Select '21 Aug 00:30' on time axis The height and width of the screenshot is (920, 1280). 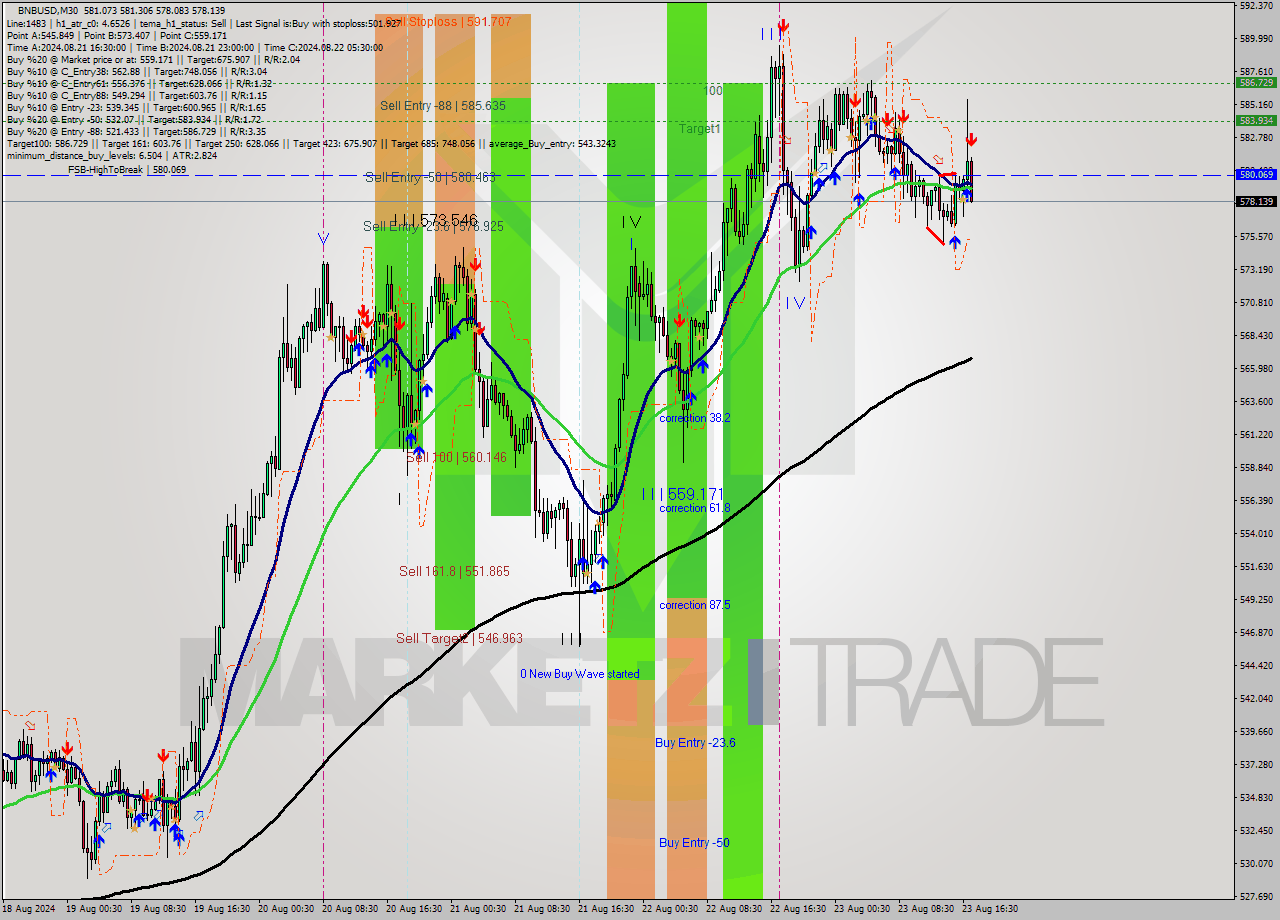click(x=478, y=909)
